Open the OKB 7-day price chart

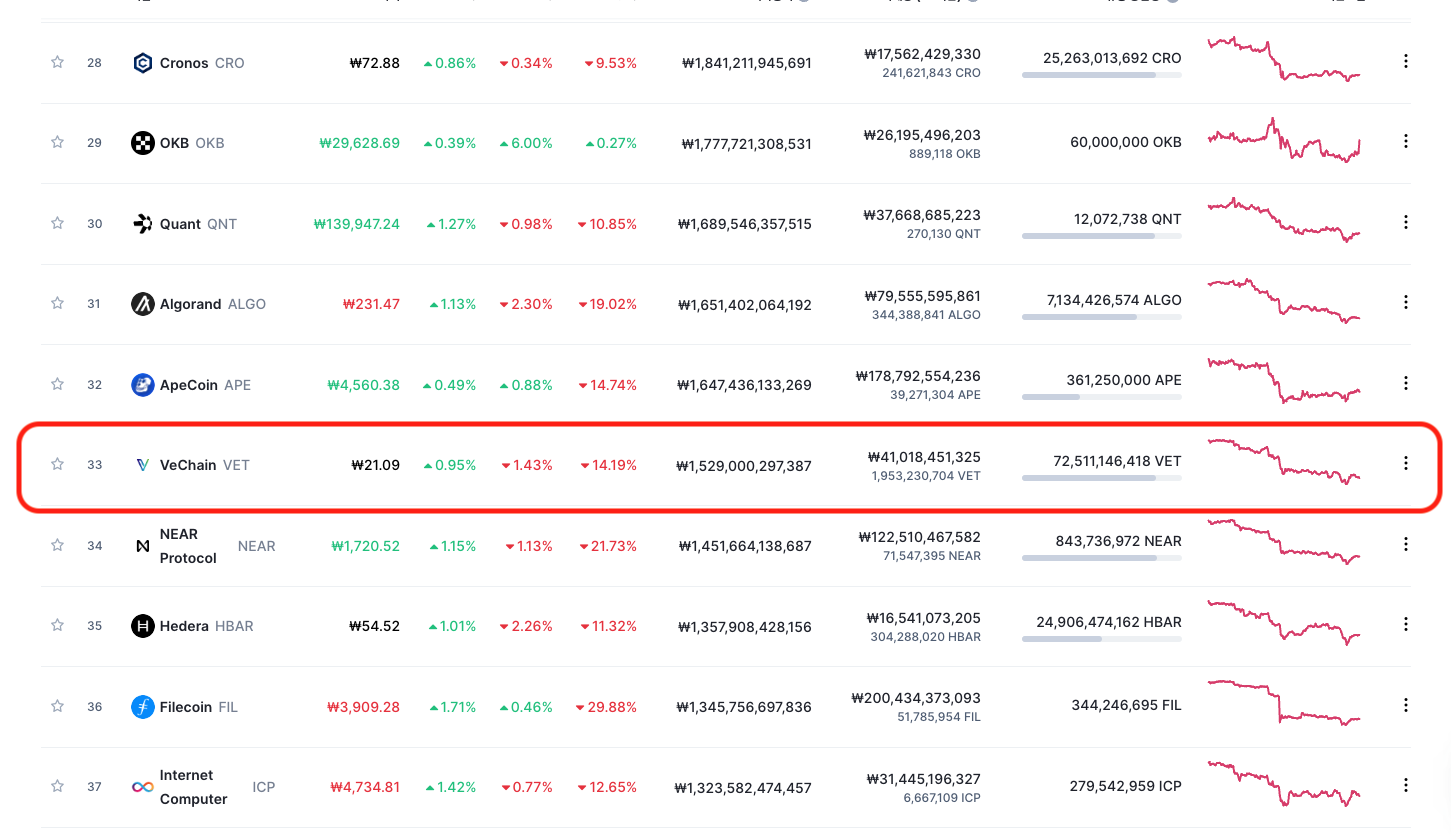point(1284,139)
